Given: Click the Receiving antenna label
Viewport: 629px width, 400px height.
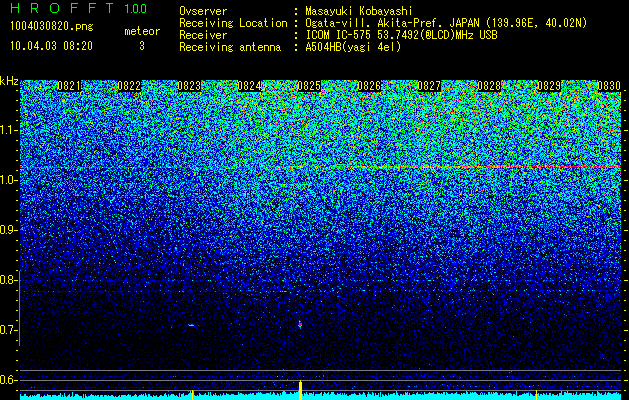Looking at the screenshot, I should coord(230,47).
